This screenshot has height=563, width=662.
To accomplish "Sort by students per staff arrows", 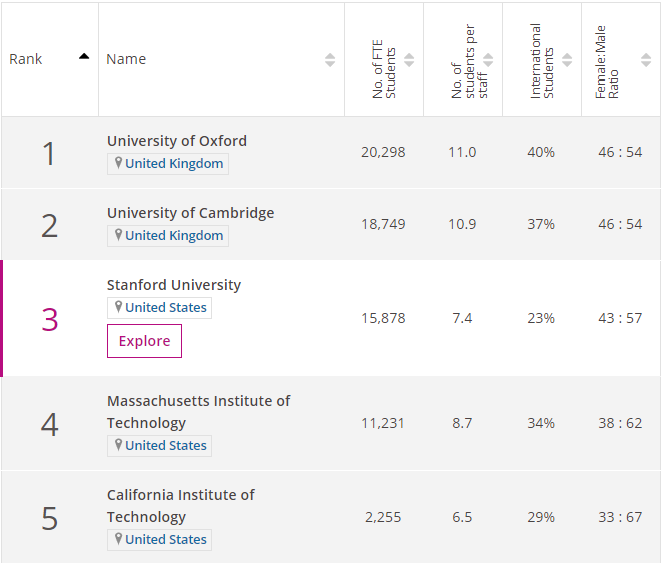I will pyautogui.click(x=488, y=60).
